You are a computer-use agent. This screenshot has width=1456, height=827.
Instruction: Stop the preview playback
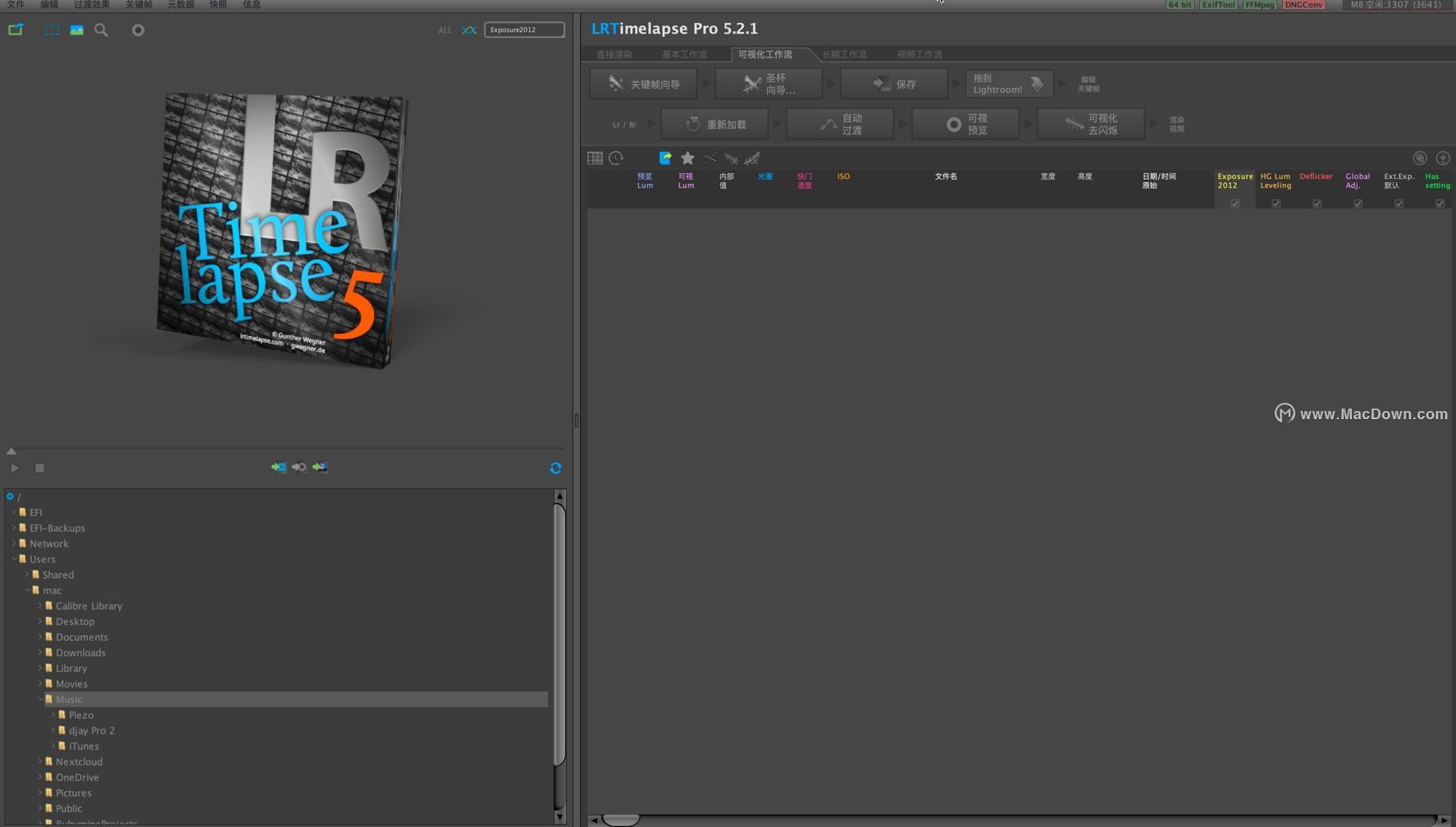pyautogui.click(x=39, y=468)
